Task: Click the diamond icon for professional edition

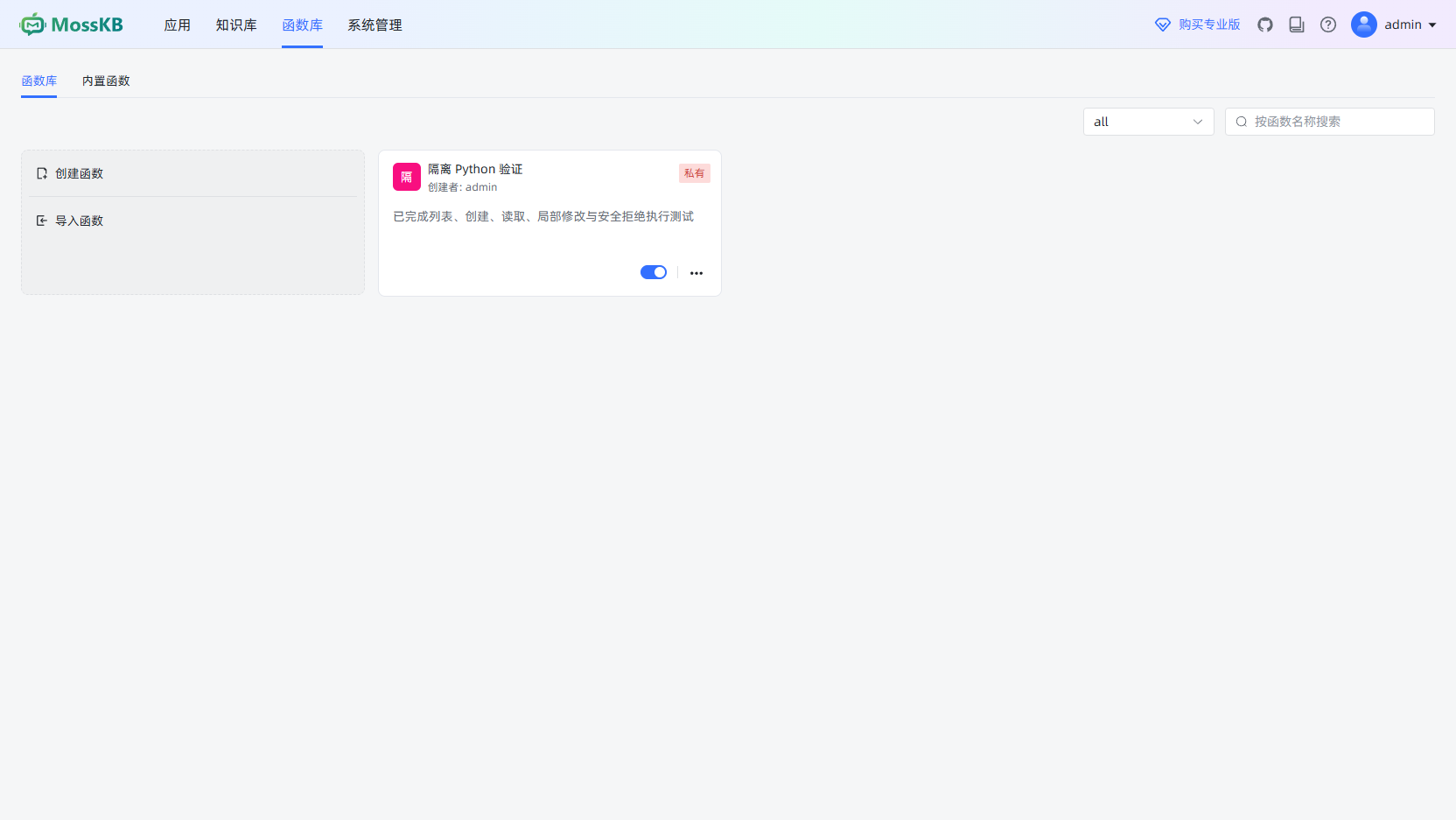Action: [x=1163, y=25]
